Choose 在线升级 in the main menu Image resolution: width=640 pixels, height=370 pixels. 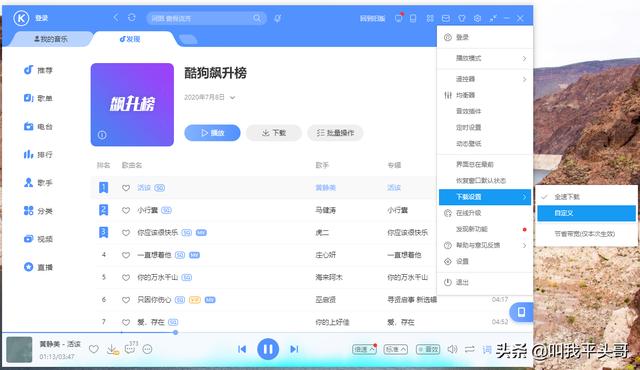tap(485, 213)
